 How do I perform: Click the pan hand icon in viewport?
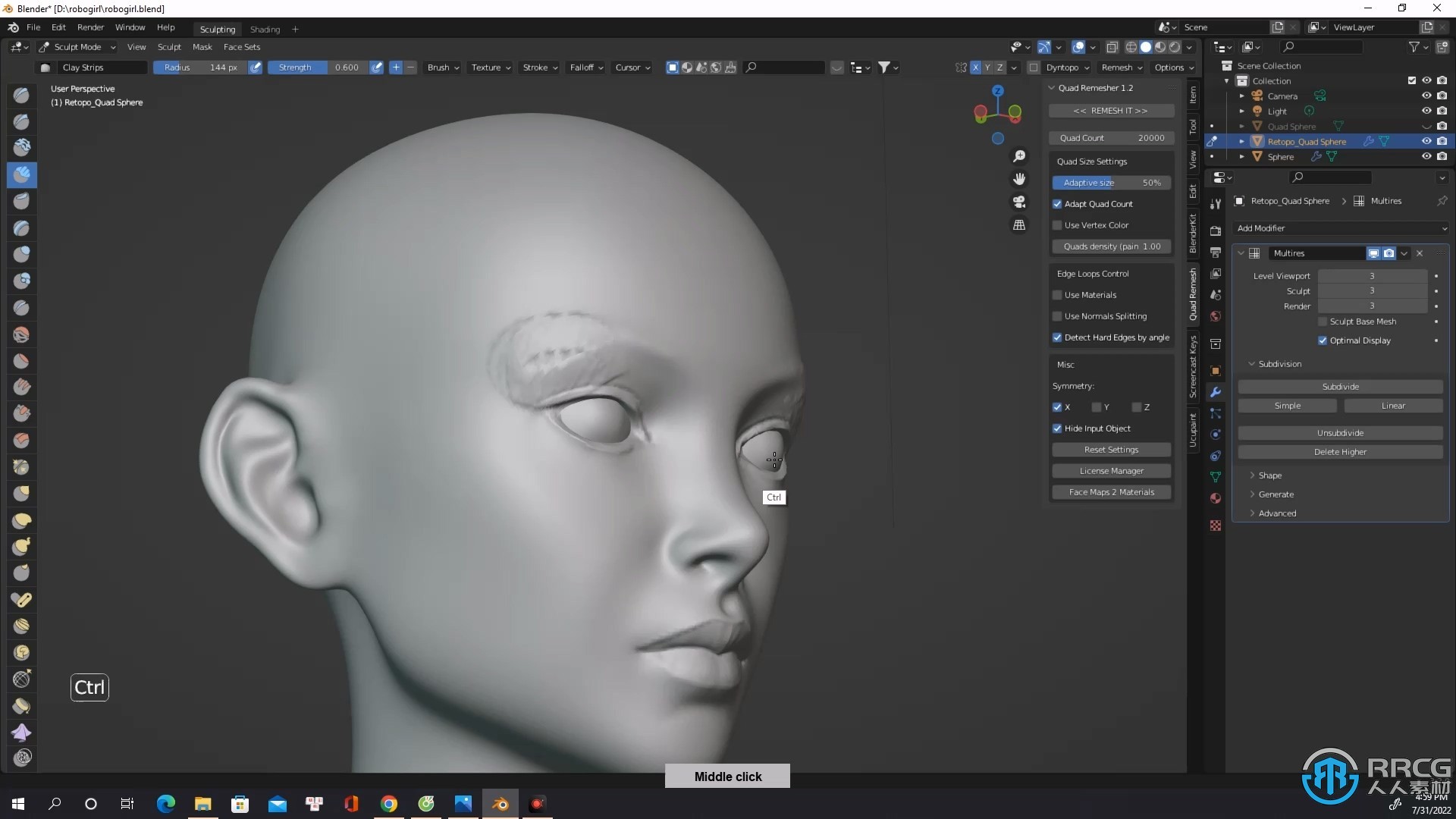(x=1019, y=179)
